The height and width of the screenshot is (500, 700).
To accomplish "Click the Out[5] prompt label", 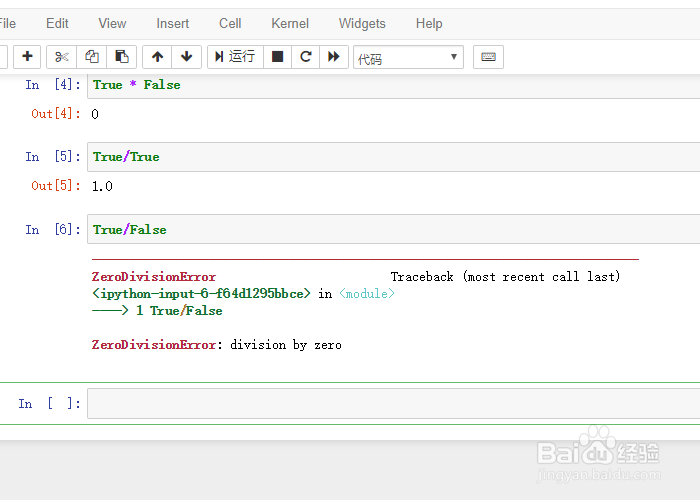I will (56, 186).
